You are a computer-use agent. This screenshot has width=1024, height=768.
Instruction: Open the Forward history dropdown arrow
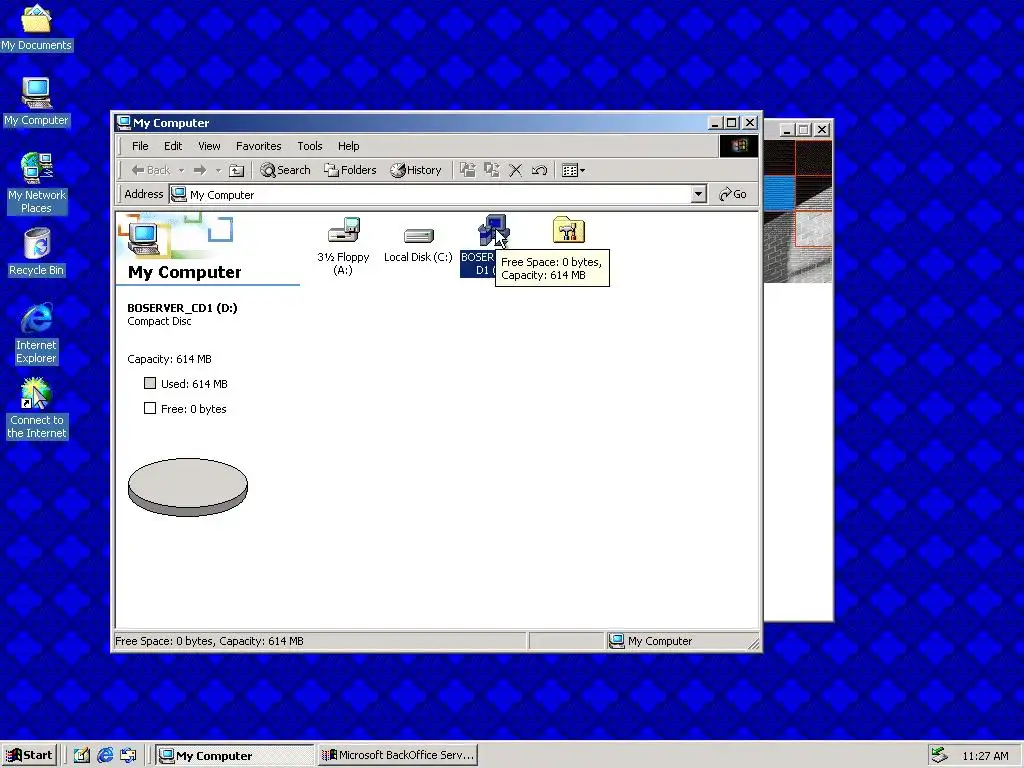[218, 170]
